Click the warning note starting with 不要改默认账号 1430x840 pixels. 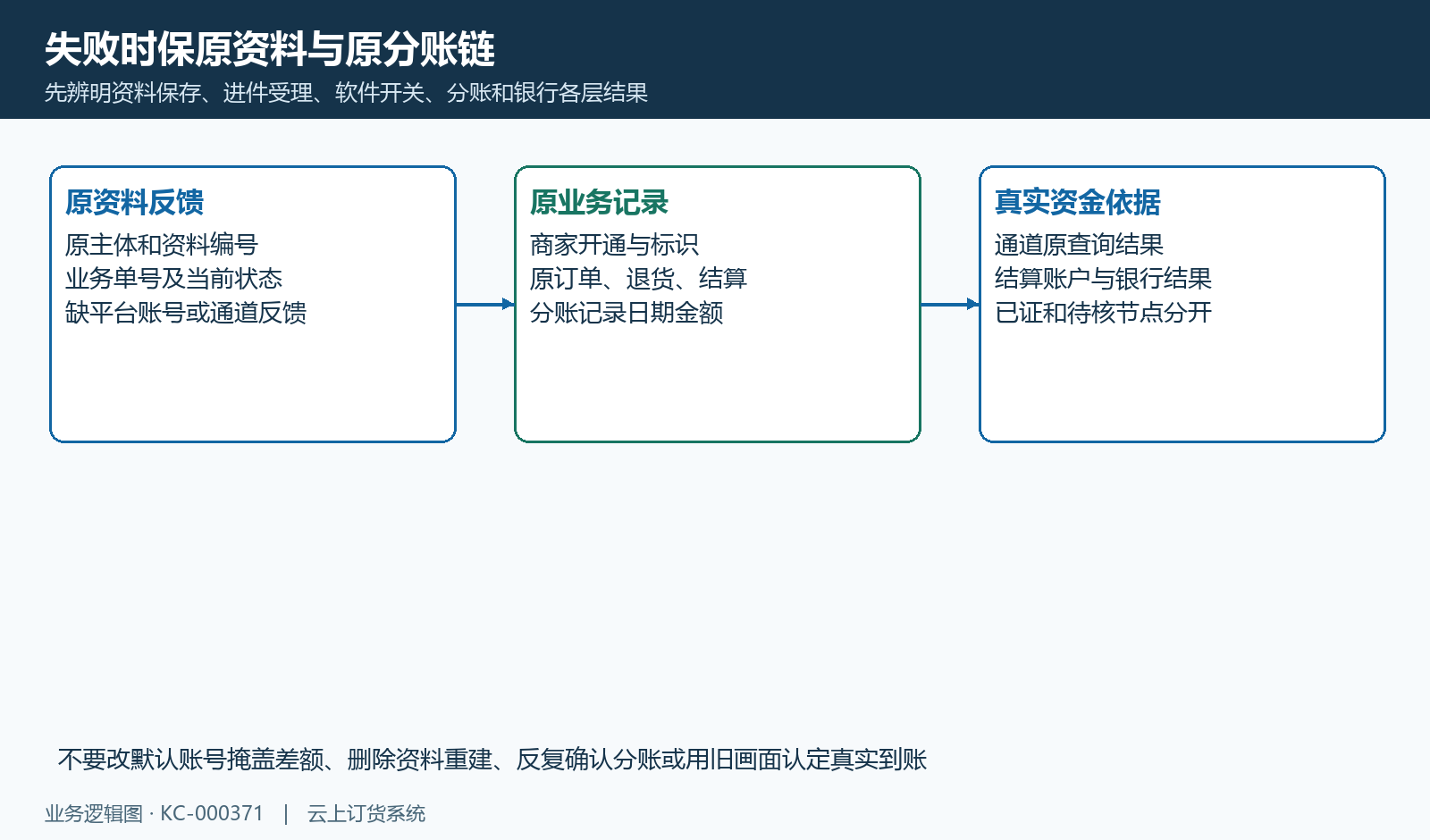pos(492,760)
